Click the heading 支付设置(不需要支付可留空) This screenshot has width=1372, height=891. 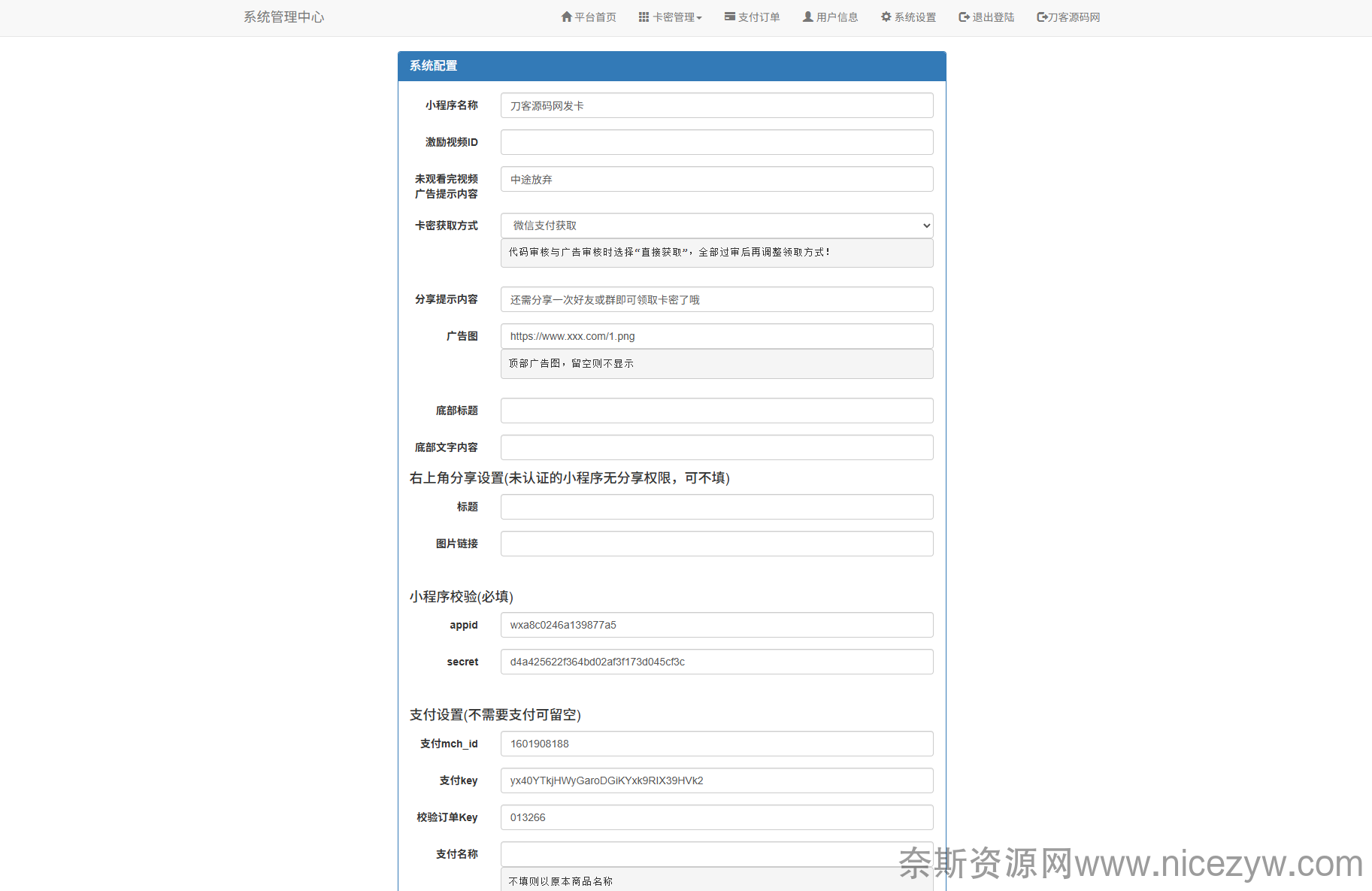[495, 714]
